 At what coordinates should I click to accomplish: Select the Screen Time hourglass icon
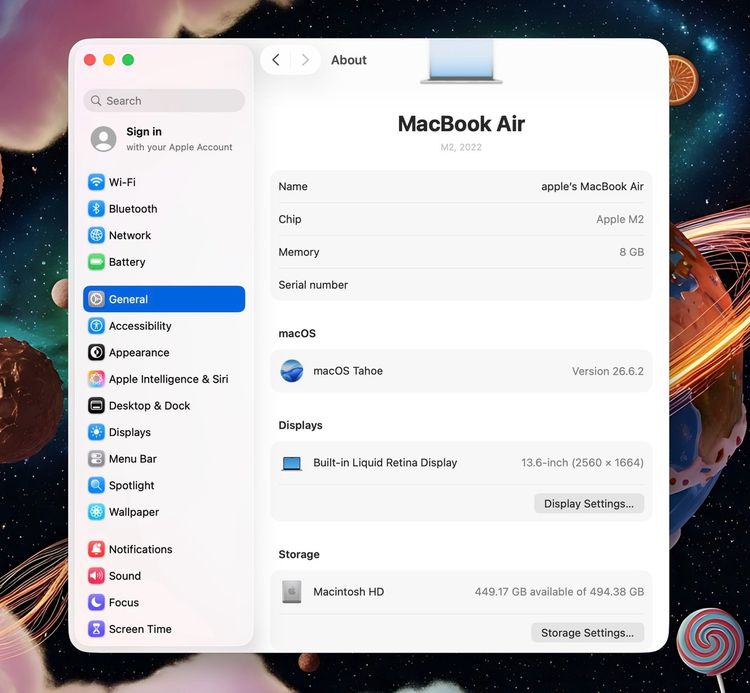tap(96, 629)
